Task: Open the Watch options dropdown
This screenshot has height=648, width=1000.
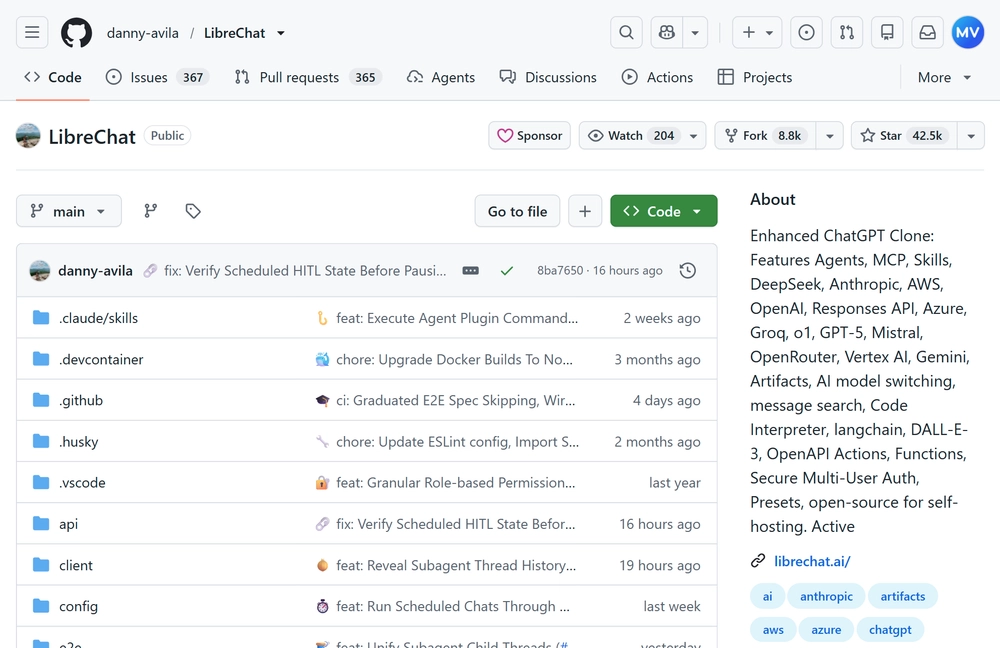Action: [642, 135]
